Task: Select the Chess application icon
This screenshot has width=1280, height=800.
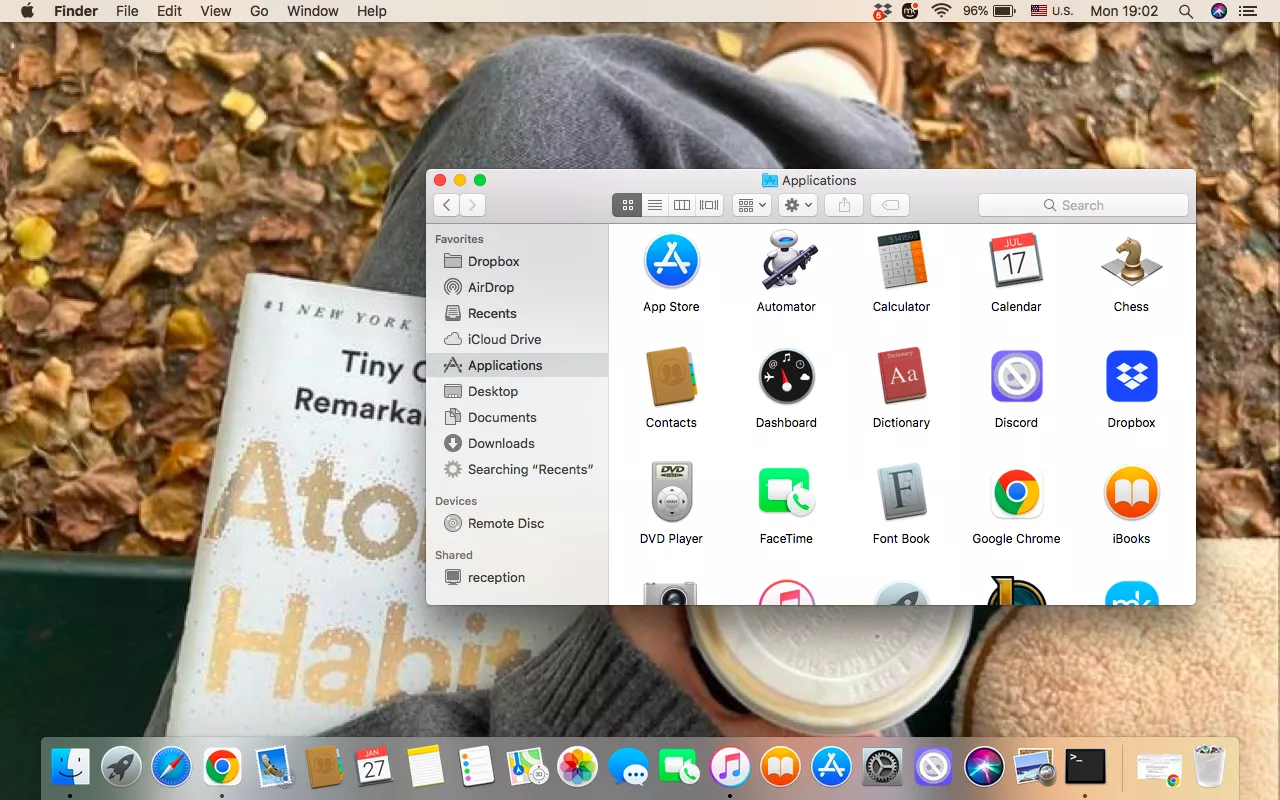Action: click(x=1131, y=262)
